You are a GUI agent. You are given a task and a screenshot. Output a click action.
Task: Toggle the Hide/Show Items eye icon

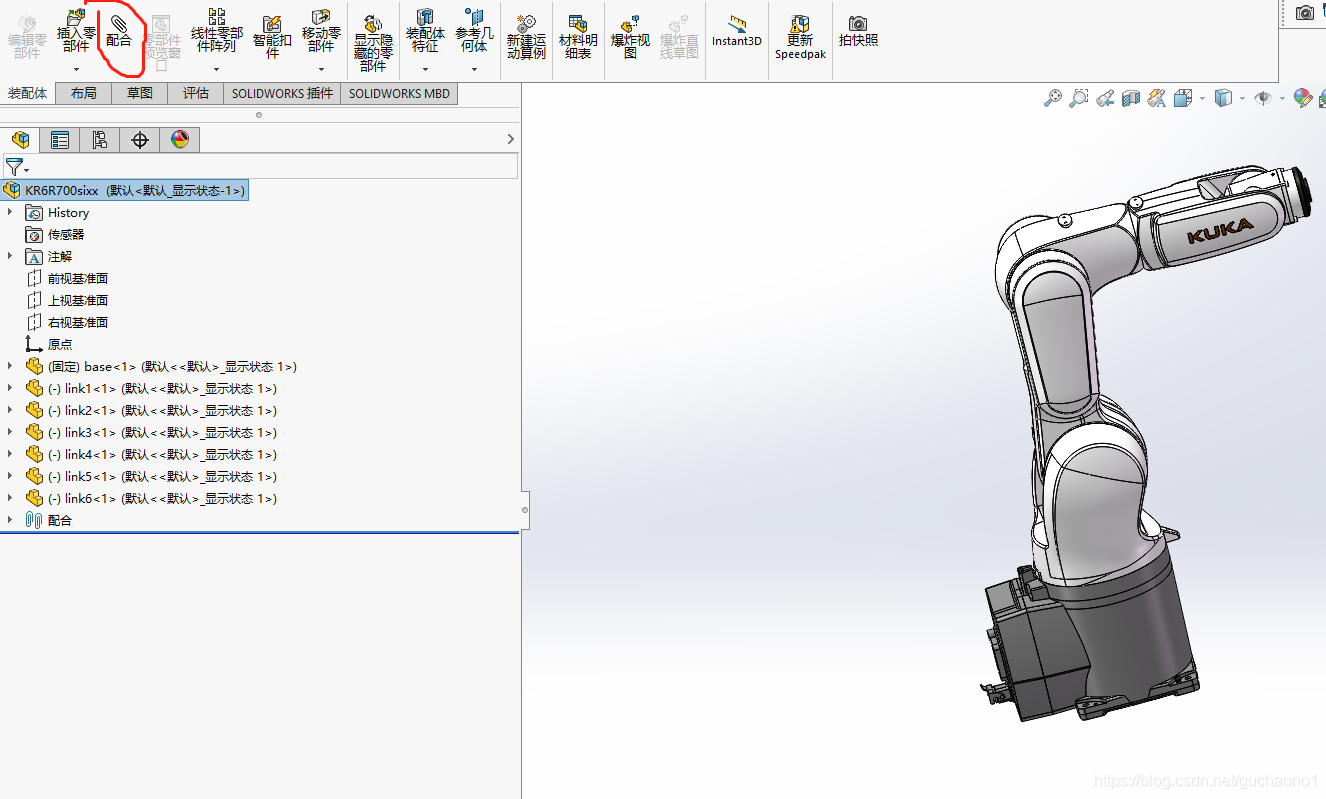tap(1264, 98)
